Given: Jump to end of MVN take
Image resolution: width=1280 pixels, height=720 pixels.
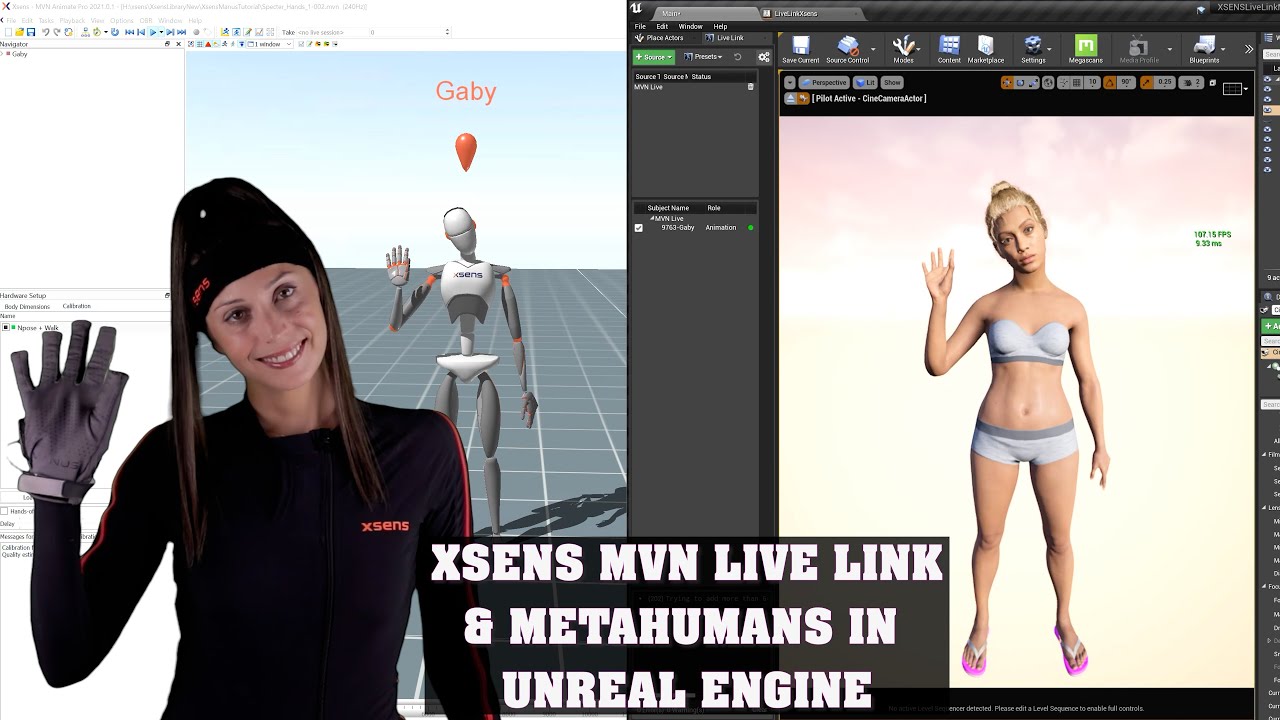Looking at the screenshot, I should coord(181,32).
